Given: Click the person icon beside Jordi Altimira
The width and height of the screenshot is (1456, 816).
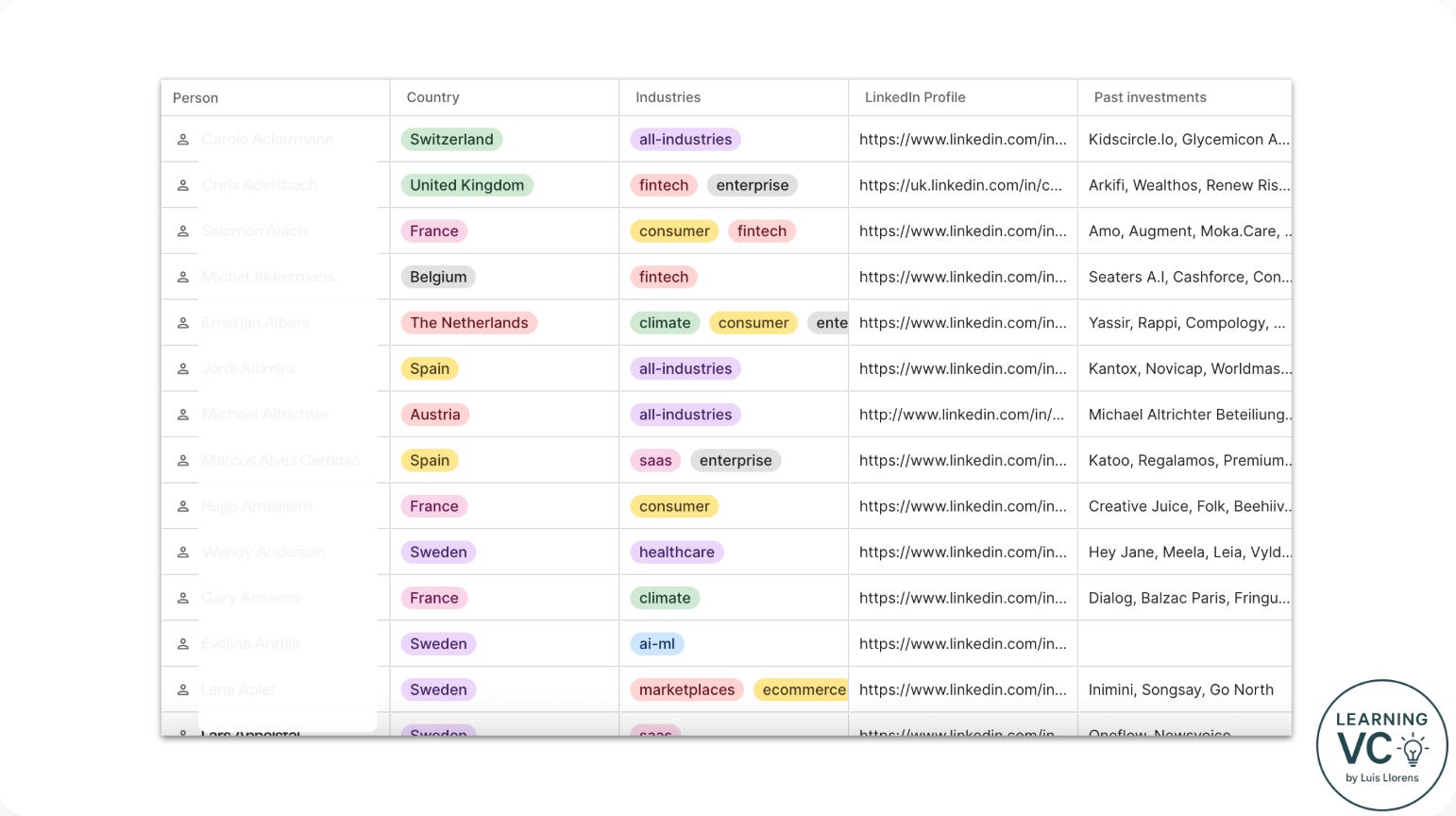Looking at the screenshot, I should tap(183, 369).
